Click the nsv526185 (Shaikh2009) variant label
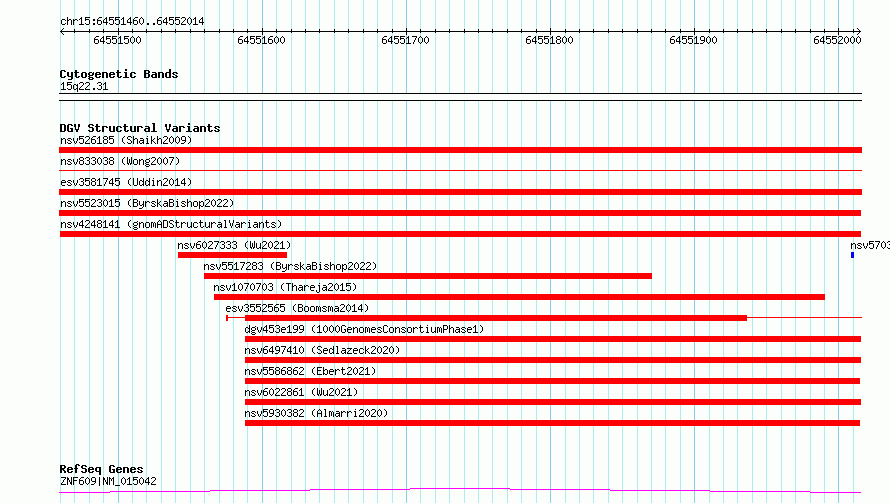The image size is (890, 503). pos(126,140)
